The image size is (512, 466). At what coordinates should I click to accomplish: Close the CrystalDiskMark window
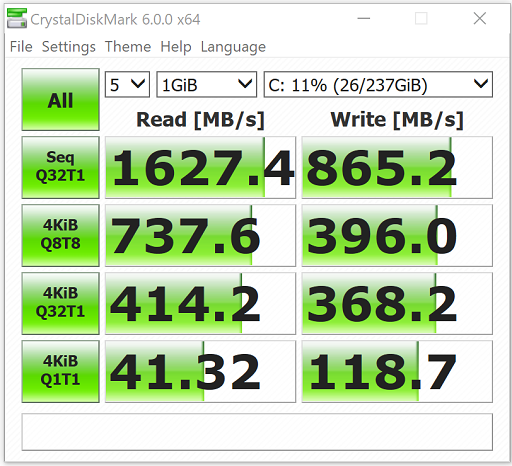(480, 19)
